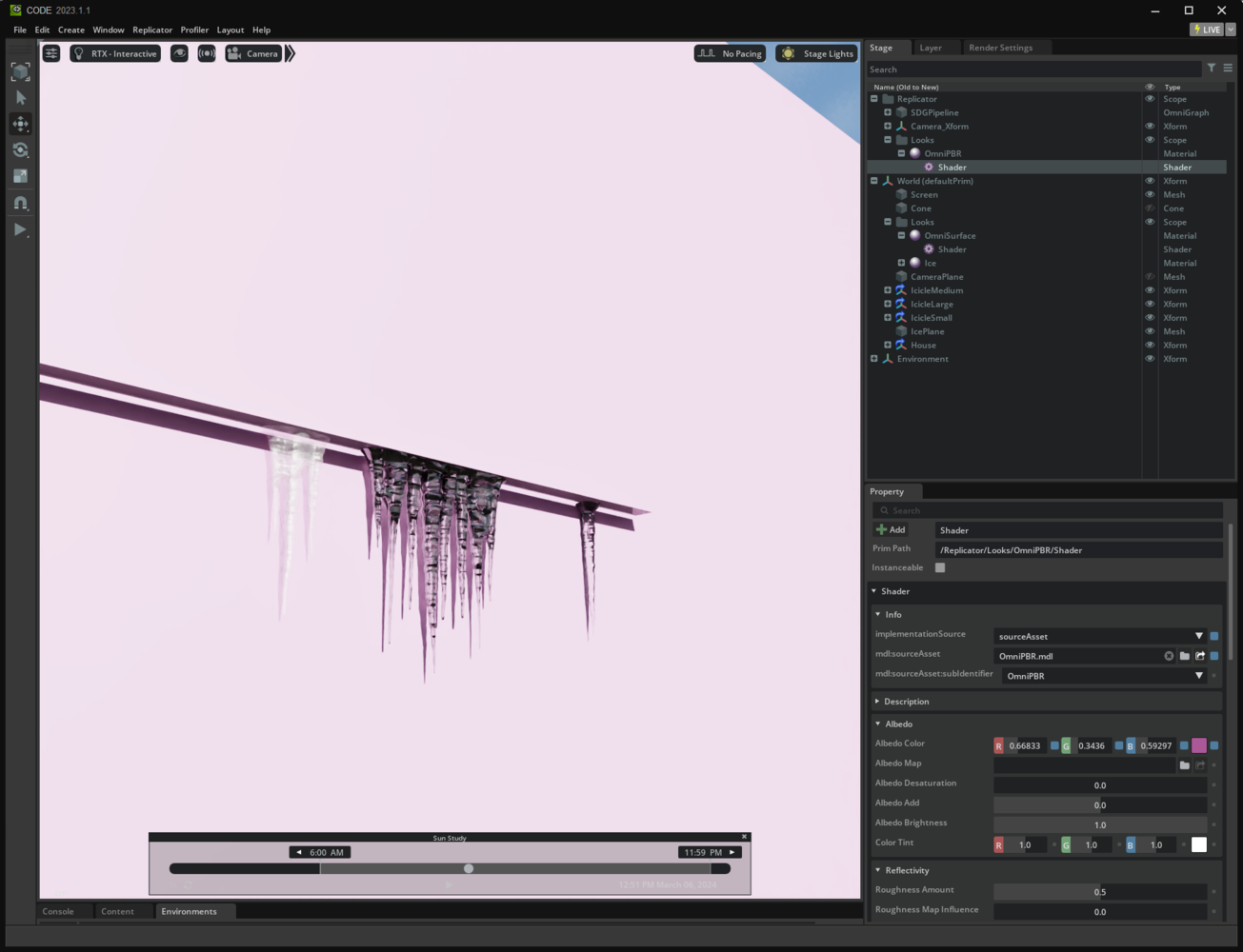Viewport: 1243px width, 952px height.
Task: Open the Albedo Color magenta swatch
Action: 1198,745
